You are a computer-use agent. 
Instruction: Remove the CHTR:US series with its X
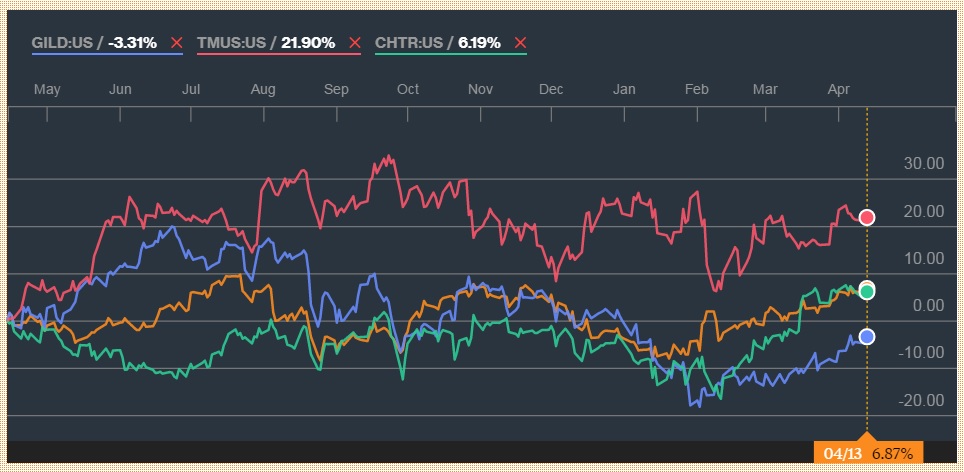click(518, 43)
